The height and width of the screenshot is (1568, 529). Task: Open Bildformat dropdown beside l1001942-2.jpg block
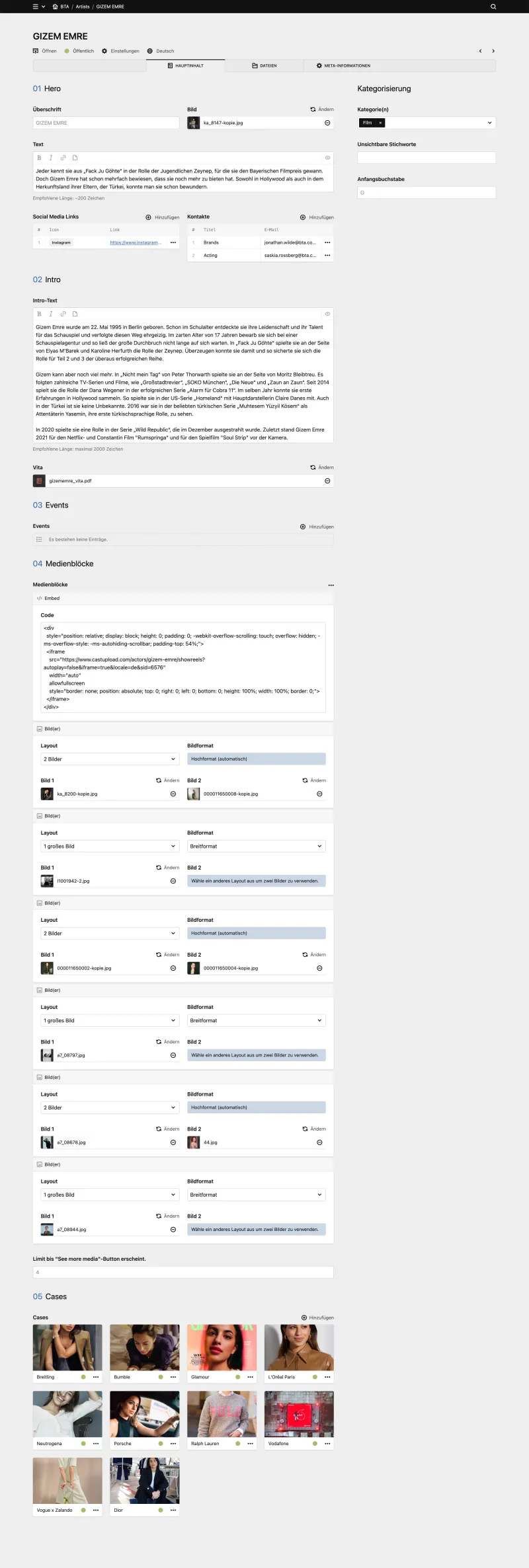pos(257,846)
